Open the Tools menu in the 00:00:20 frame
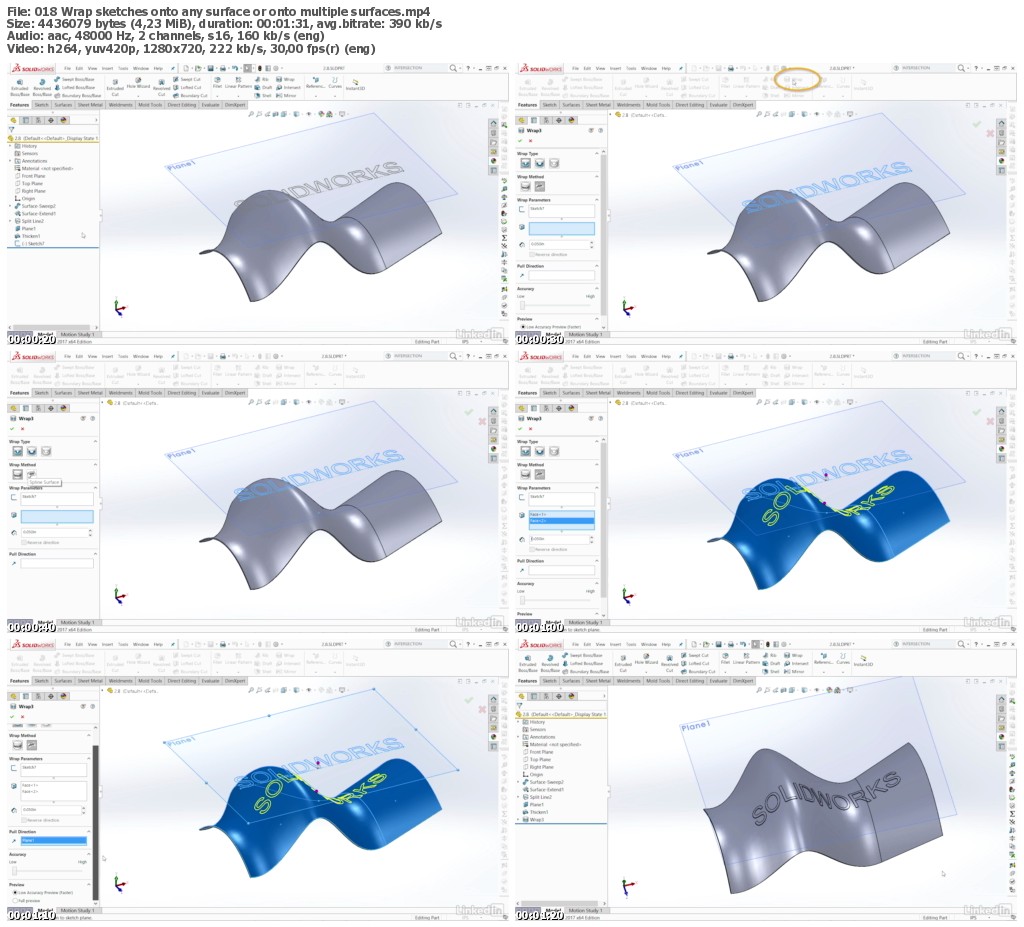The image size is (1024, 927). coord(123,68)
